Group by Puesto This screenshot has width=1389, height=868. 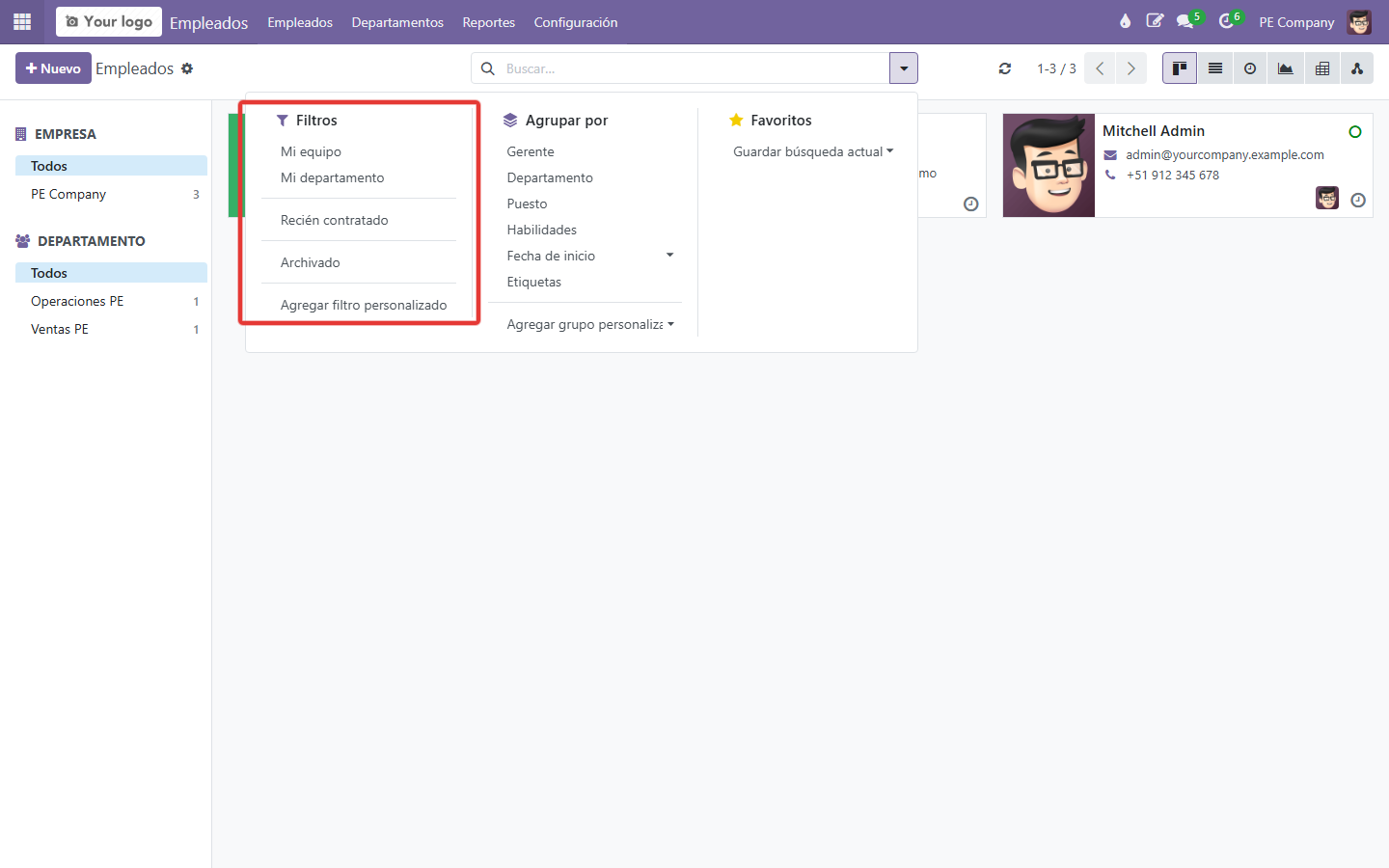[x=527, y=203]
